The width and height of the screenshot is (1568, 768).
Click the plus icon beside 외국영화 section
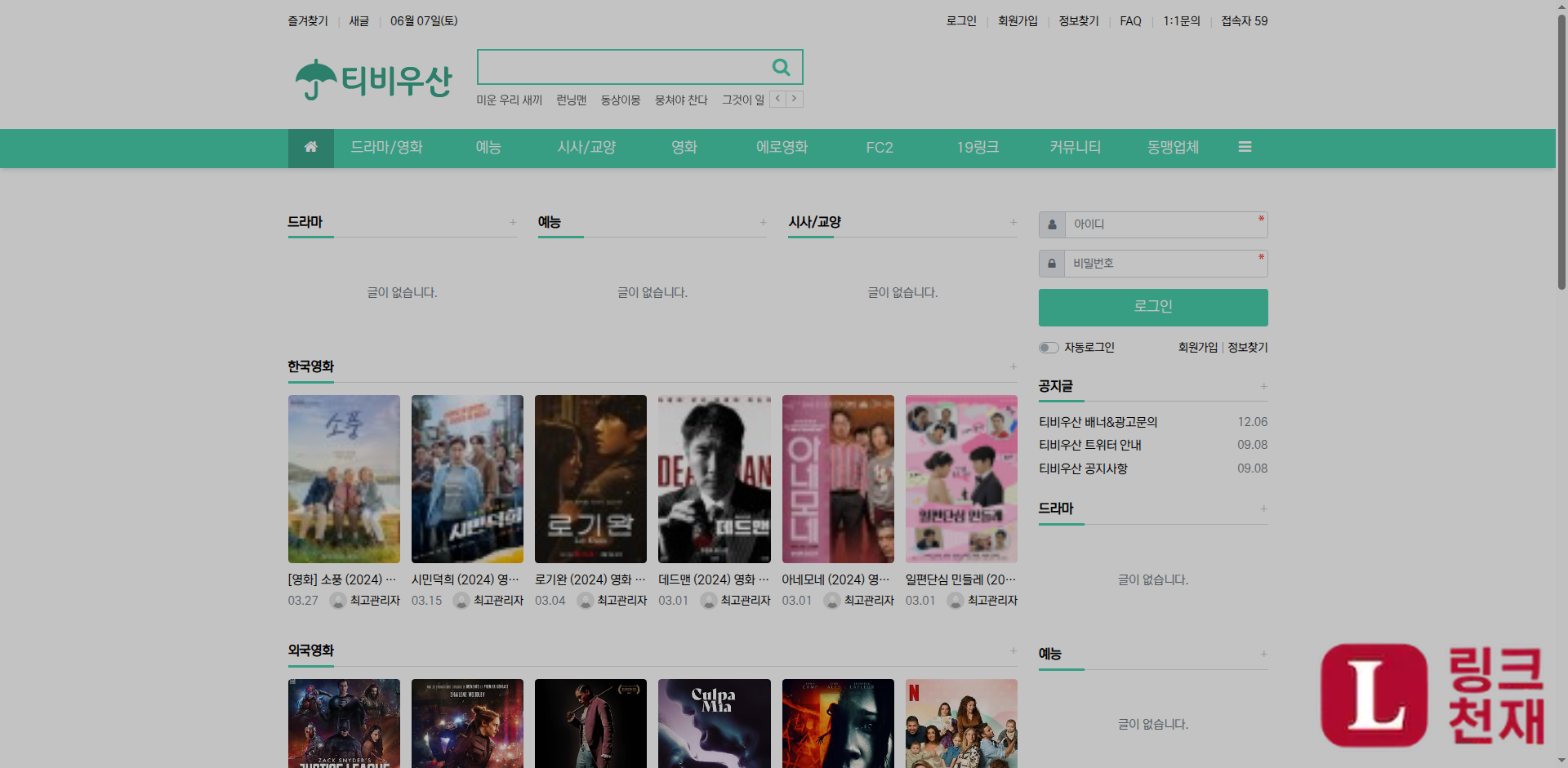click(1013, 650)
